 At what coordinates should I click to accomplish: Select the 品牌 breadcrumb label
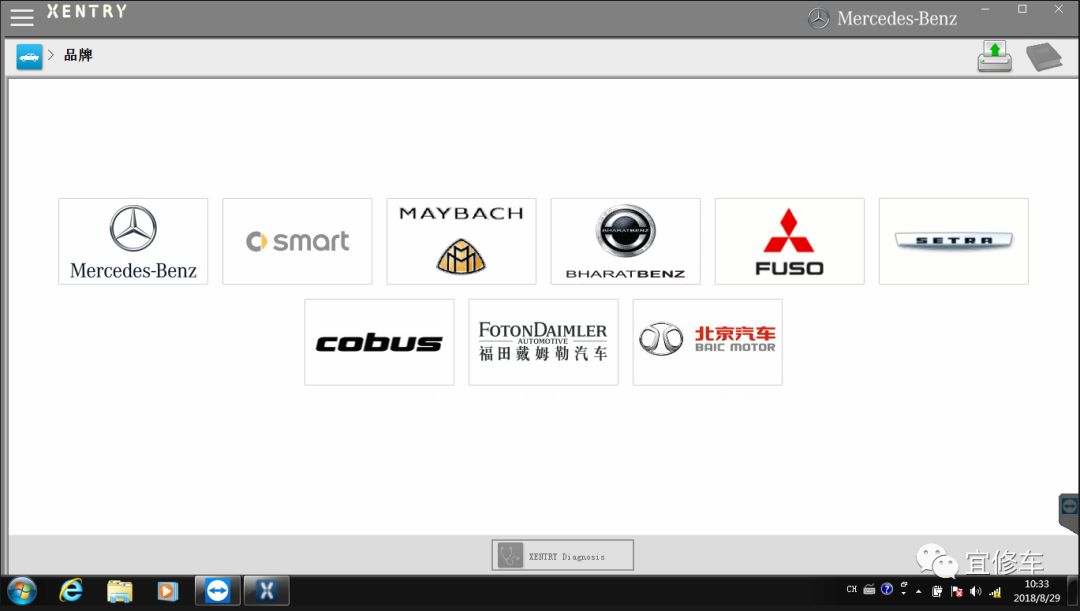[78, 55]
